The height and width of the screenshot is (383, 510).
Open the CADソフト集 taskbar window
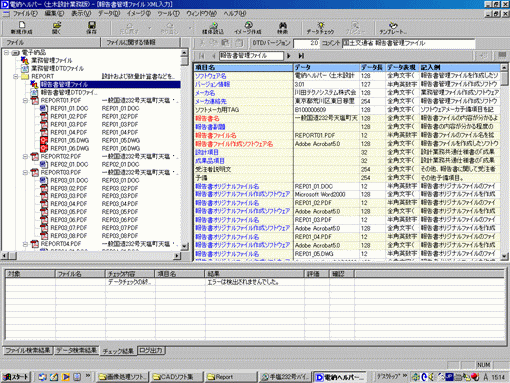pyautogui.click(x=177, y=377)
